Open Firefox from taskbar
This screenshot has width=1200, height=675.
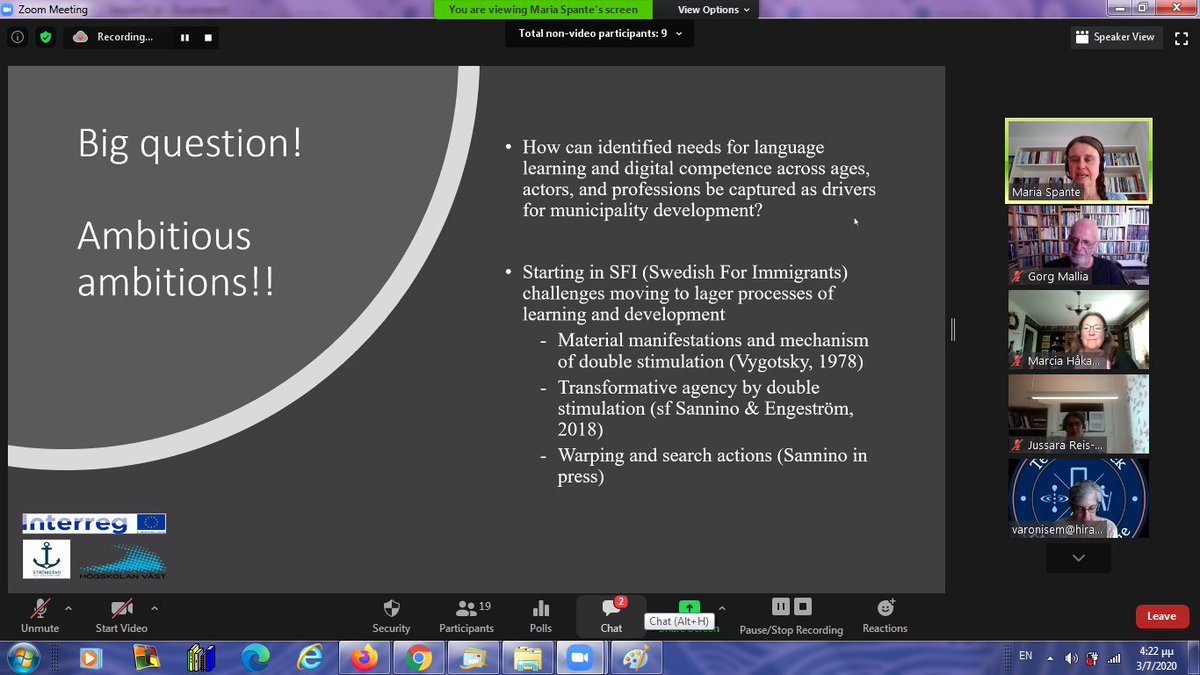365,658
